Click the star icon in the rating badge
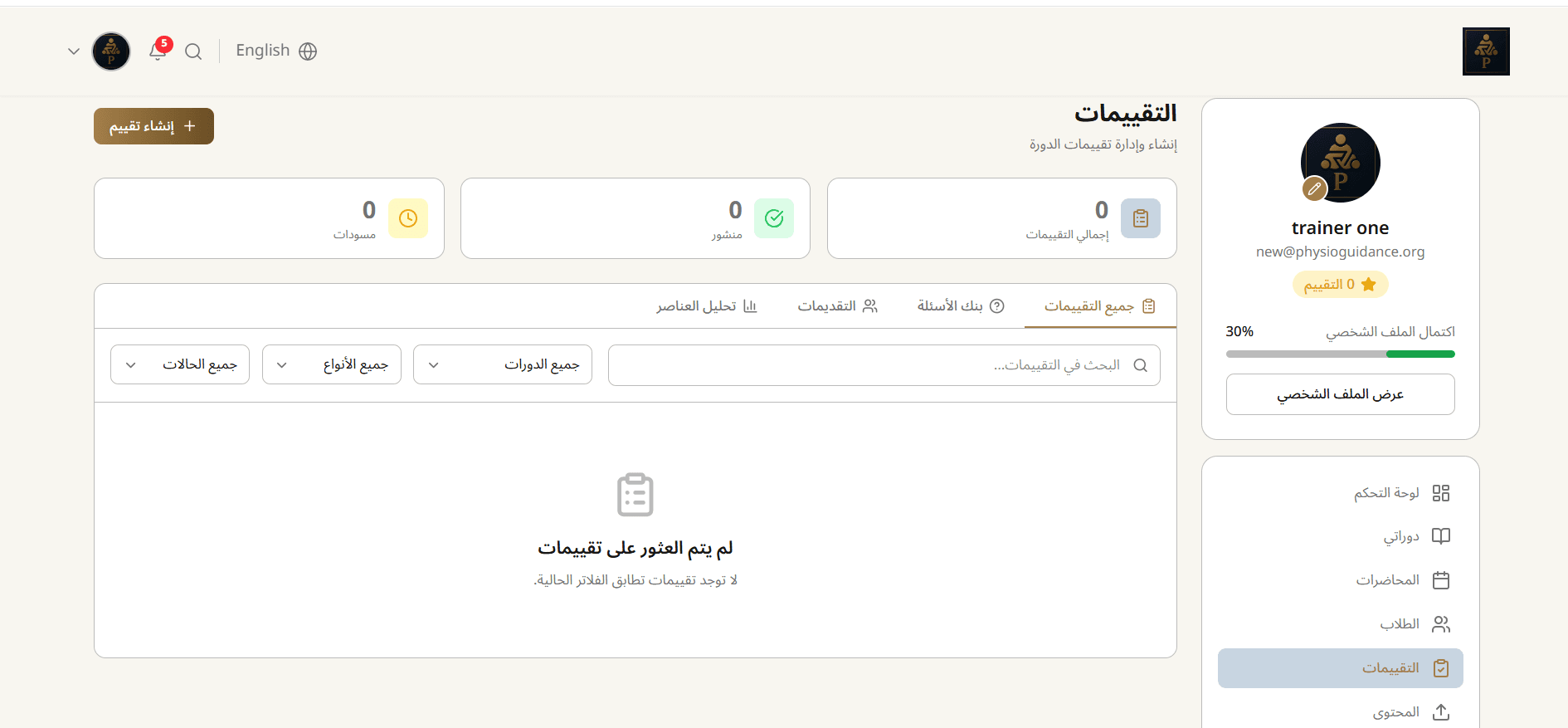The image size is (1568, 728). coord(1369,285)
